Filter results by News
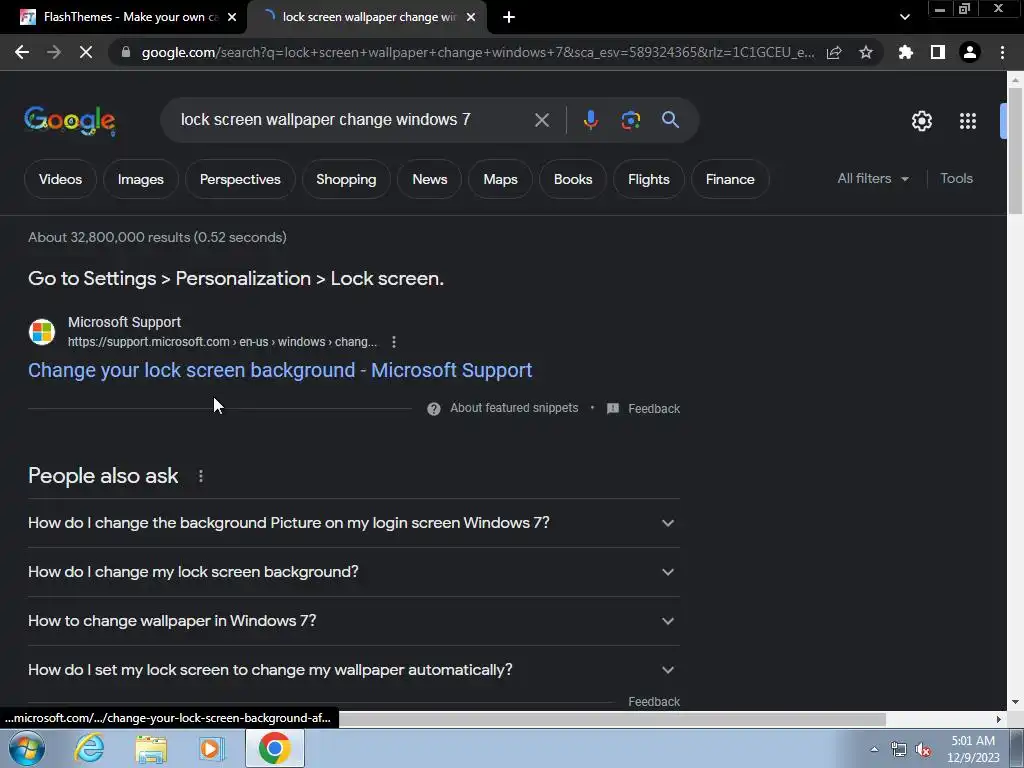1024x768 pixels. [x=430, y=179]
